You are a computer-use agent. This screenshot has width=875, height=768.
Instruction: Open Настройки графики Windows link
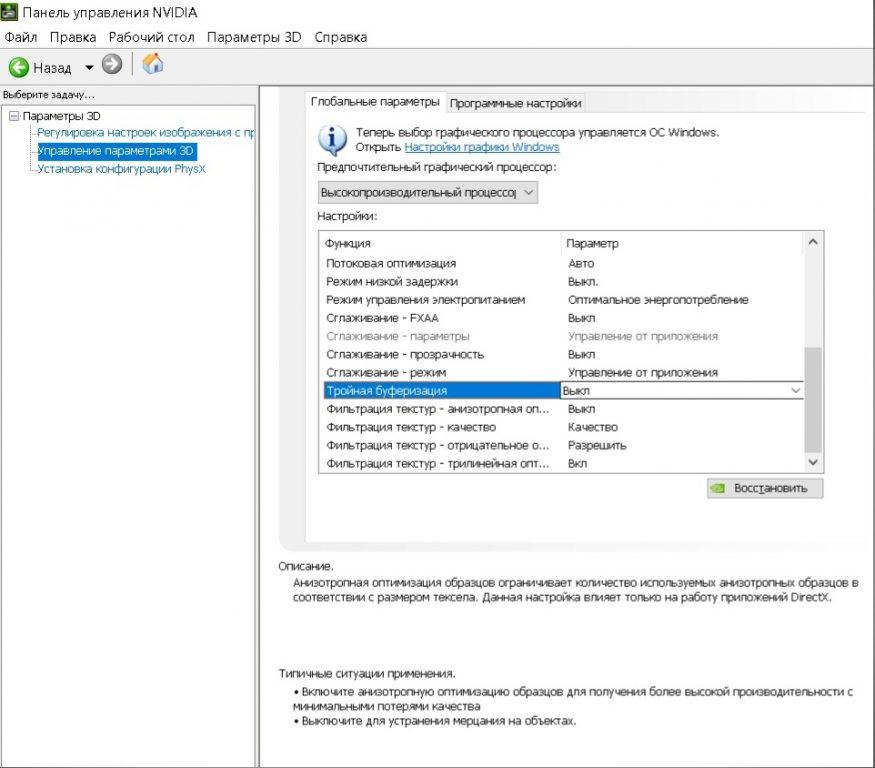coord(482,147)
